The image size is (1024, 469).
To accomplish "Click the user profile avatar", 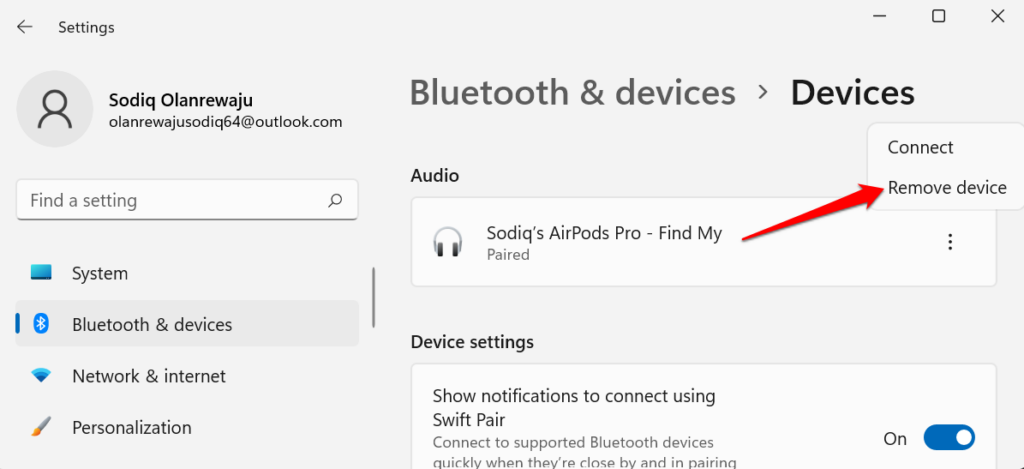I will [56, 111].
